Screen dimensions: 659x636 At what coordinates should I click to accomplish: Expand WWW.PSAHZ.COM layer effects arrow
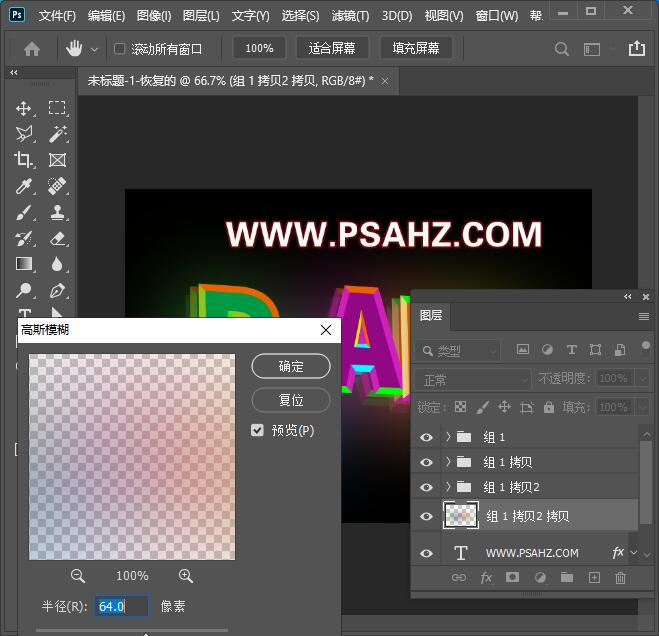[x=634, y=552]
